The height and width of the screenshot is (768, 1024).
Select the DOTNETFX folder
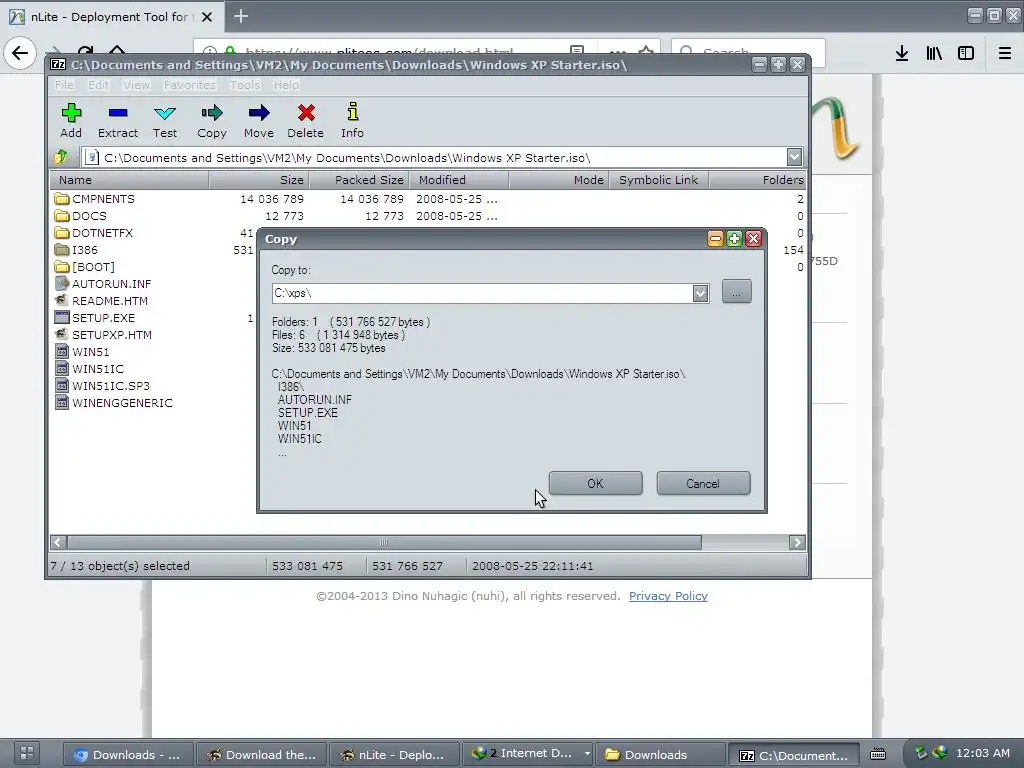[94, 232]
